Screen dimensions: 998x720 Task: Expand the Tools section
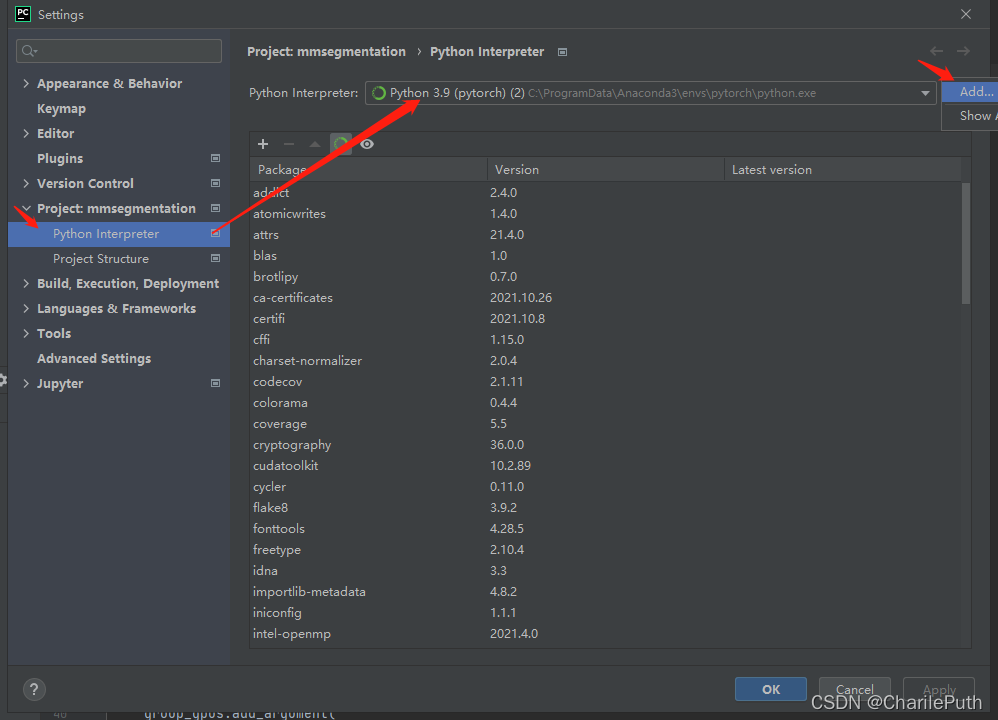26,333
